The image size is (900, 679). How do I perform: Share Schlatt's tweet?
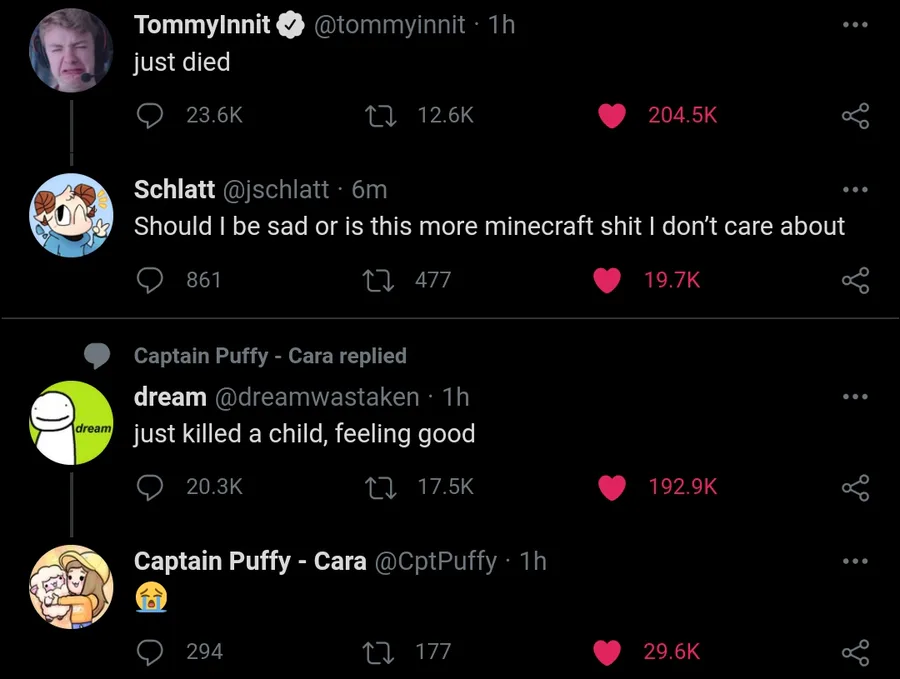point(855,281)
